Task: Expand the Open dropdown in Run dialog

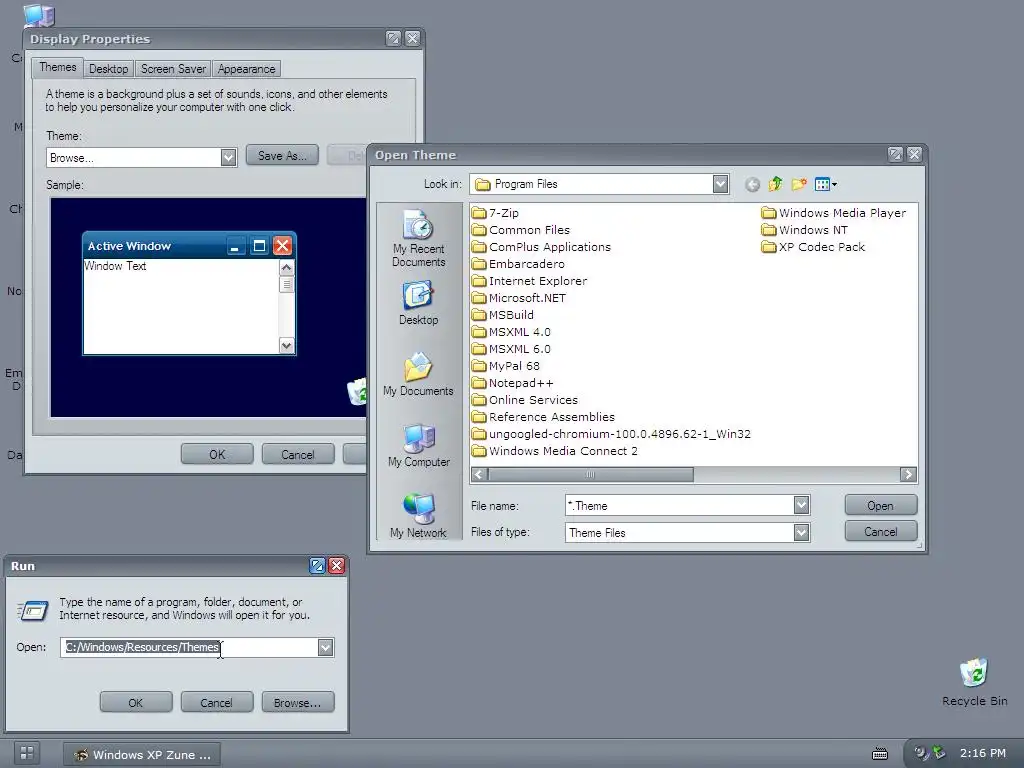Action: click(325, 647)
